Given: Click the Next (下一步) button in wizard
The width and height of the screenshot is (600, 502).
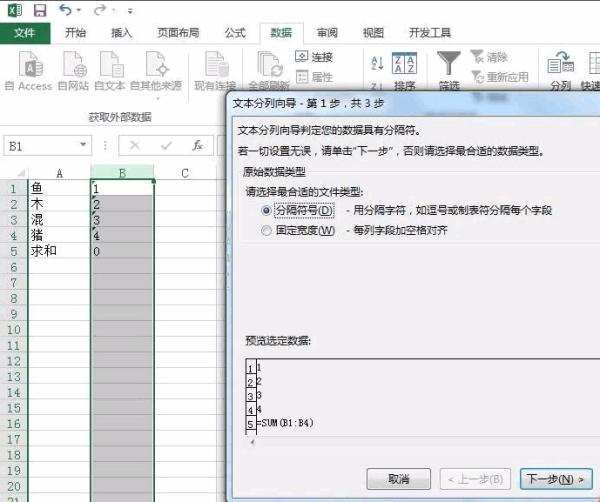Looking at the screenshot, I should point(555,478).
